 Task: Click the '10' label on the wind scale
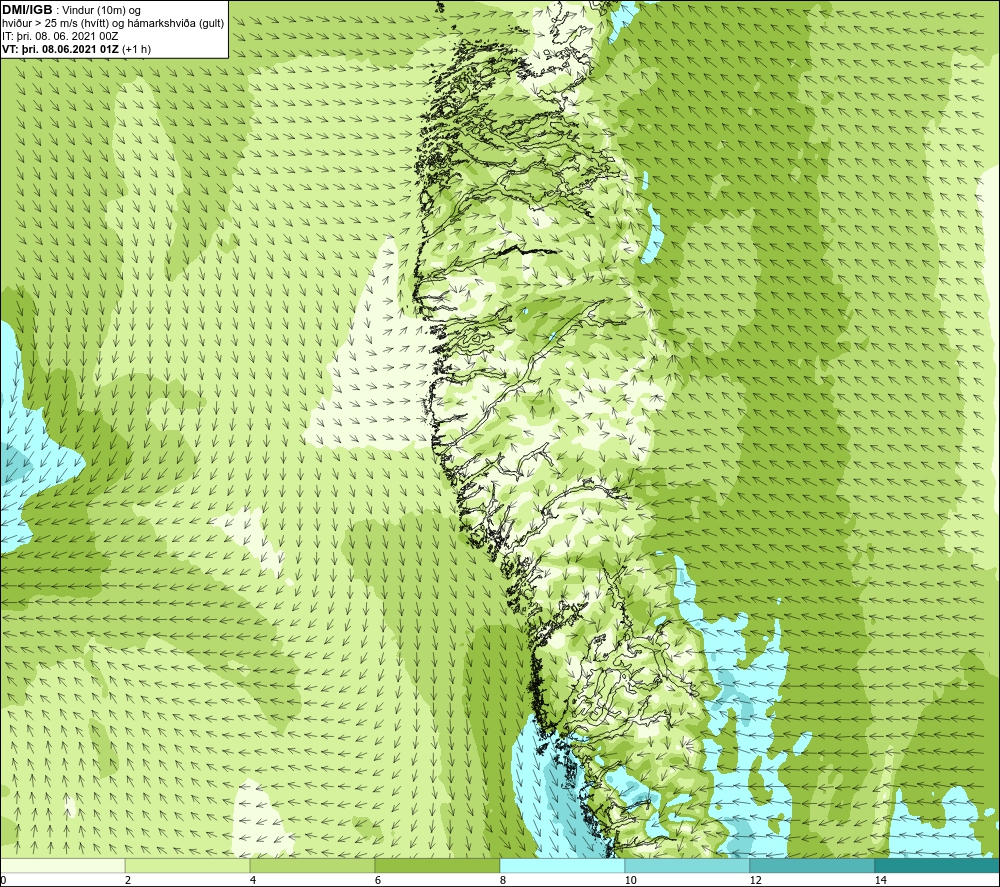coord(631,880)
